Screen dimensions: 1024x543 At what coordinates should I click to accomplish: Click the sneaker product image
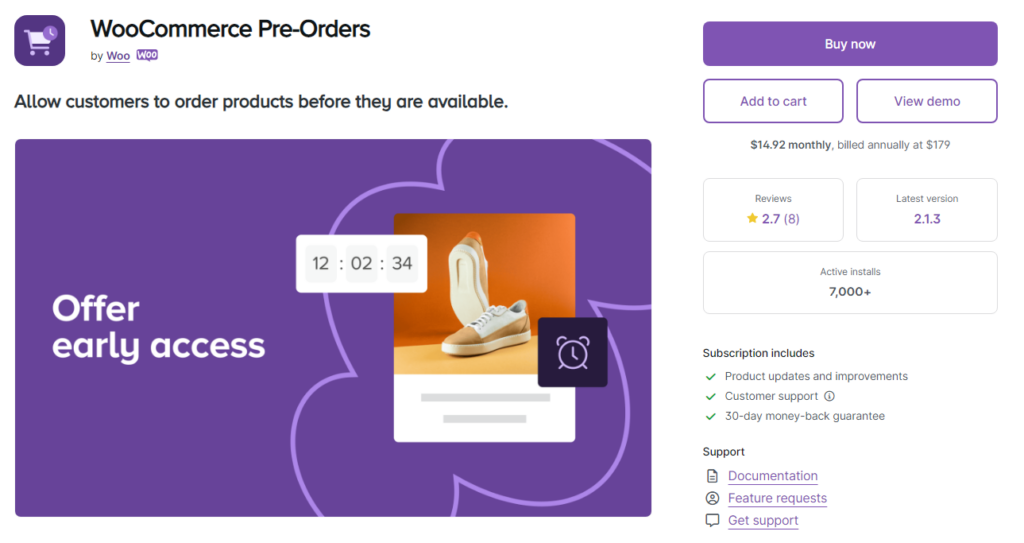(484, 294)
